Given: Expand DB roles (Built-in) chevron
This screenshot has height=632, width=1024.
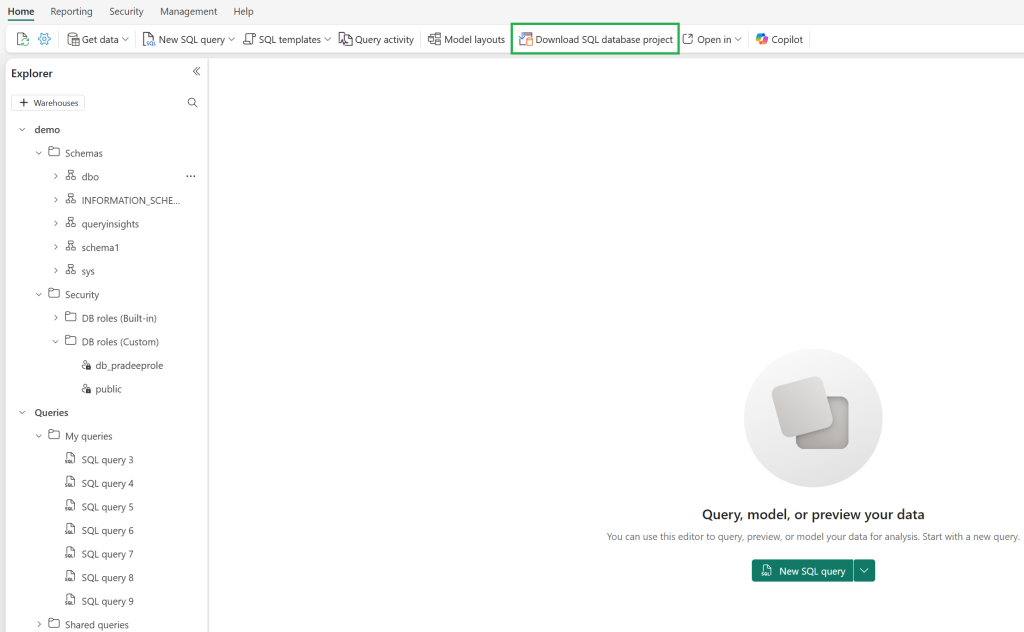Looking at the screenshot, I should pos(56,318).
